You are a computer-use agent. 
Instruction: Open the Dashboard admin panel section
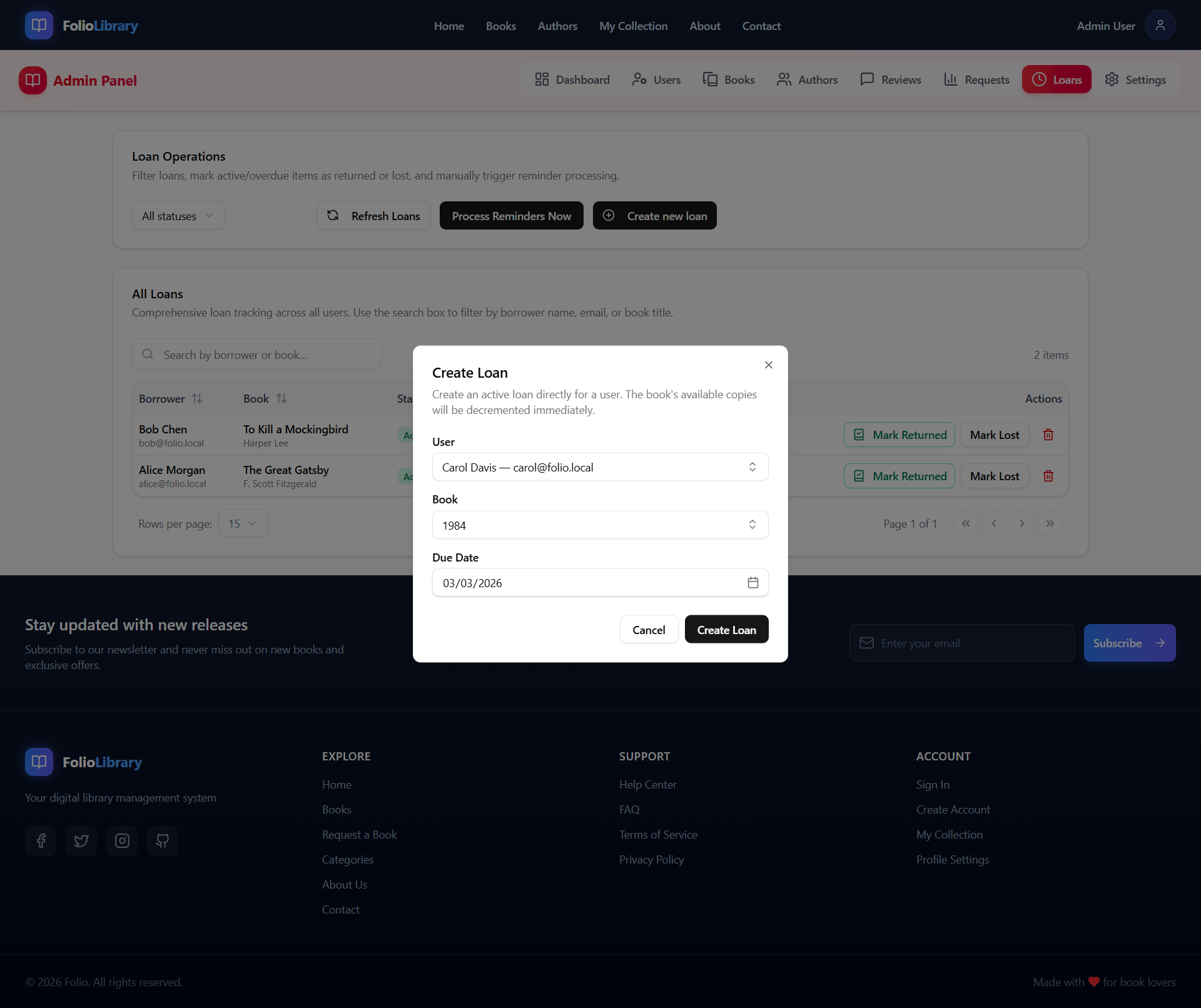[x=572, y=79]
